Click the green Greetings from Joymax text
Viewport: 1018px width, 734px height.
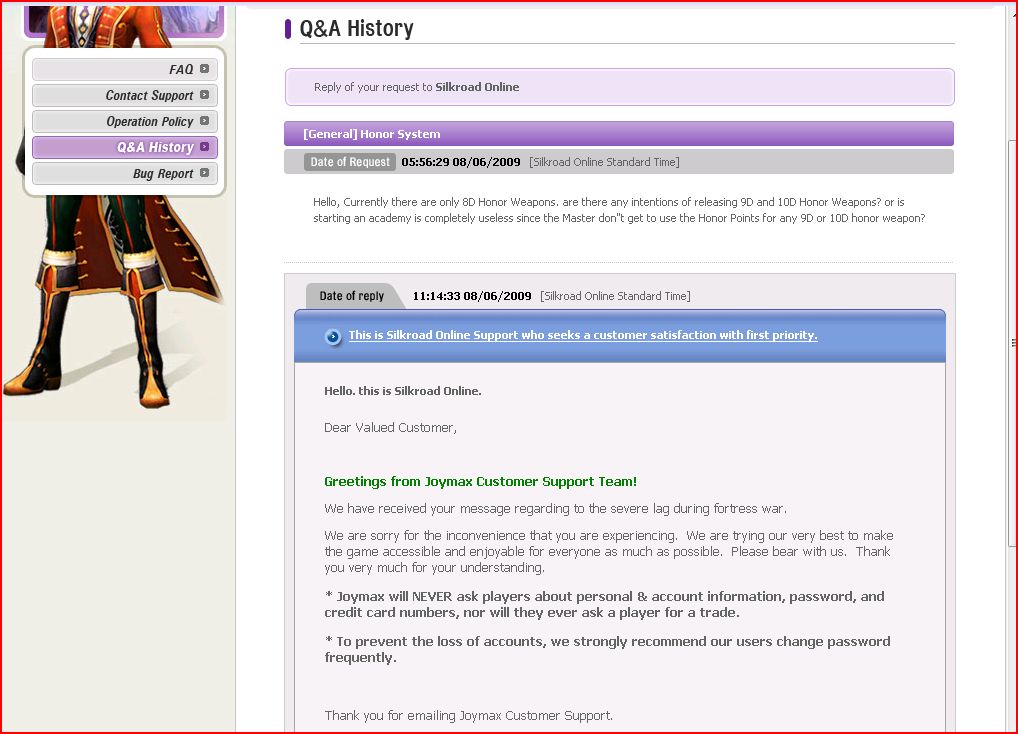pyautogui.click(x=480, y=482)
